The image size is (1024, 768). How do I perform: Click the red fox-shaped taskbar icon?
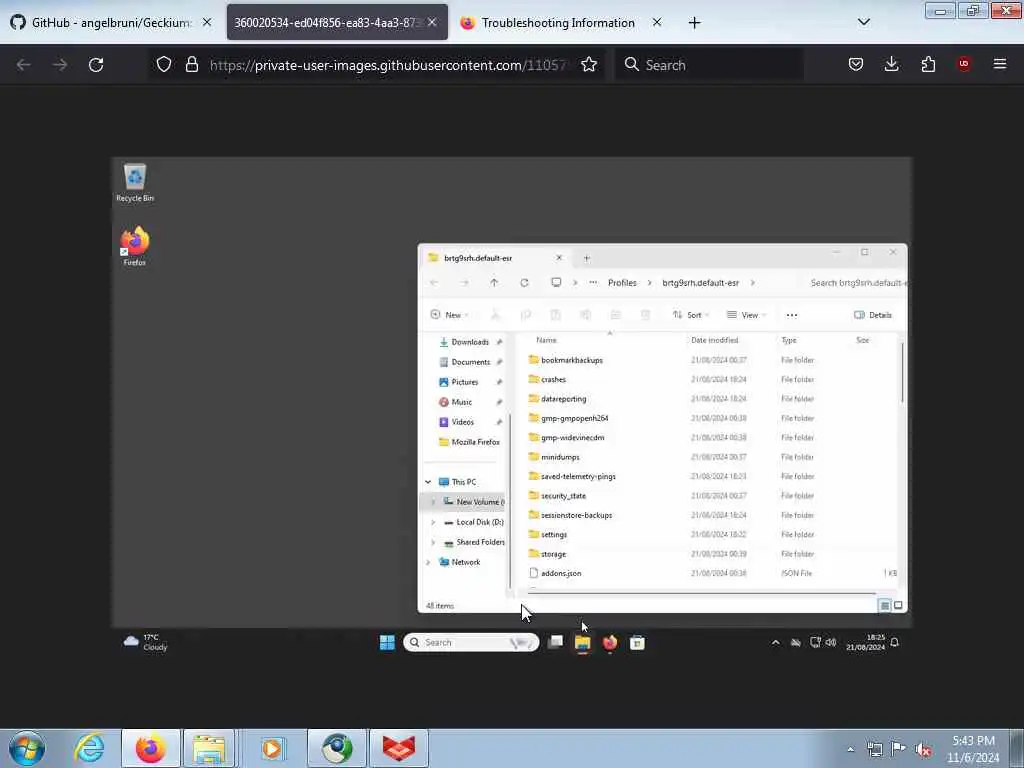[x=399, y=748]
